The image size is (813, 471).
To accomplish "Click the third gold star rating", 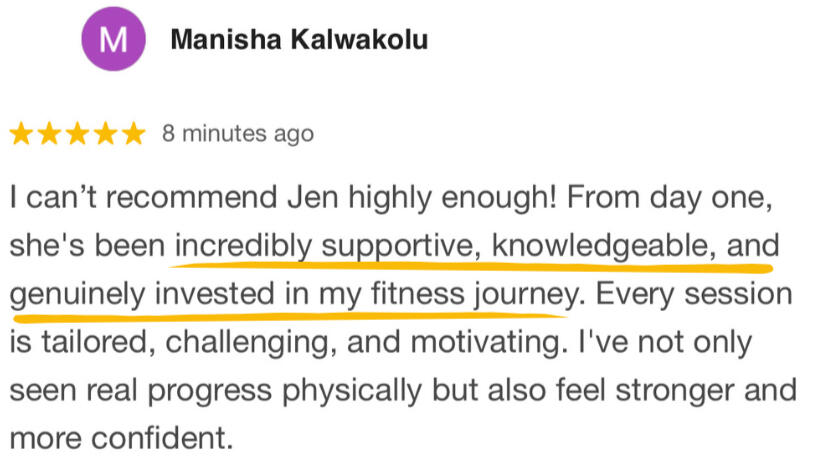I will [78, 134].
